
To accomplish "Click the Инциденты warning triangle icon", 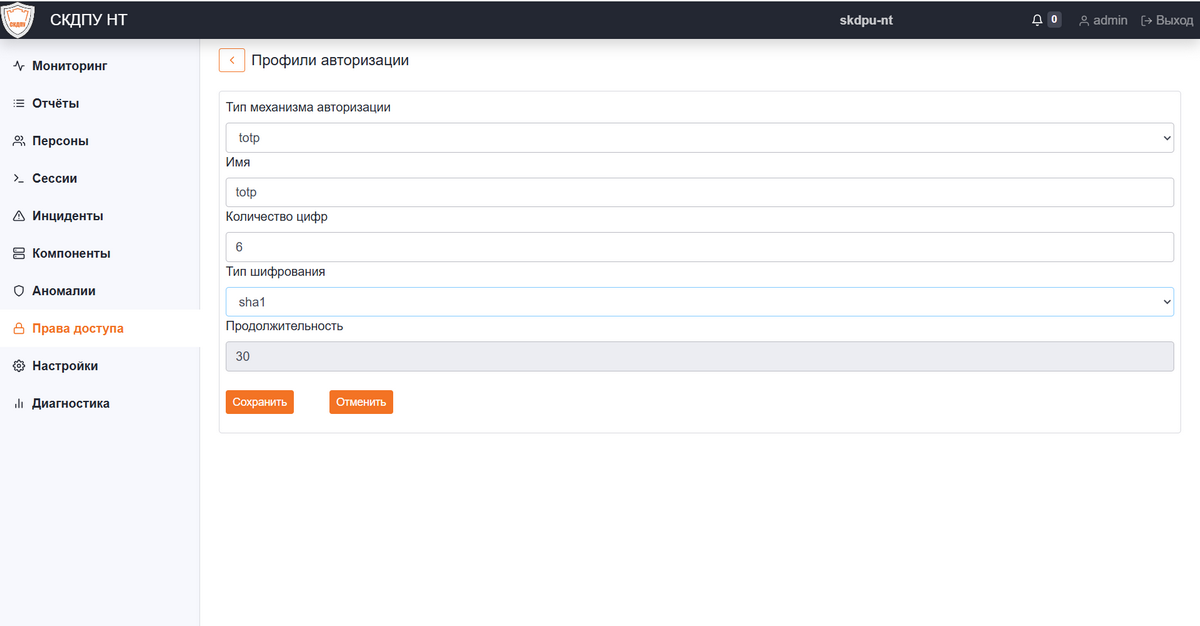I will click(x=18, y=216).
